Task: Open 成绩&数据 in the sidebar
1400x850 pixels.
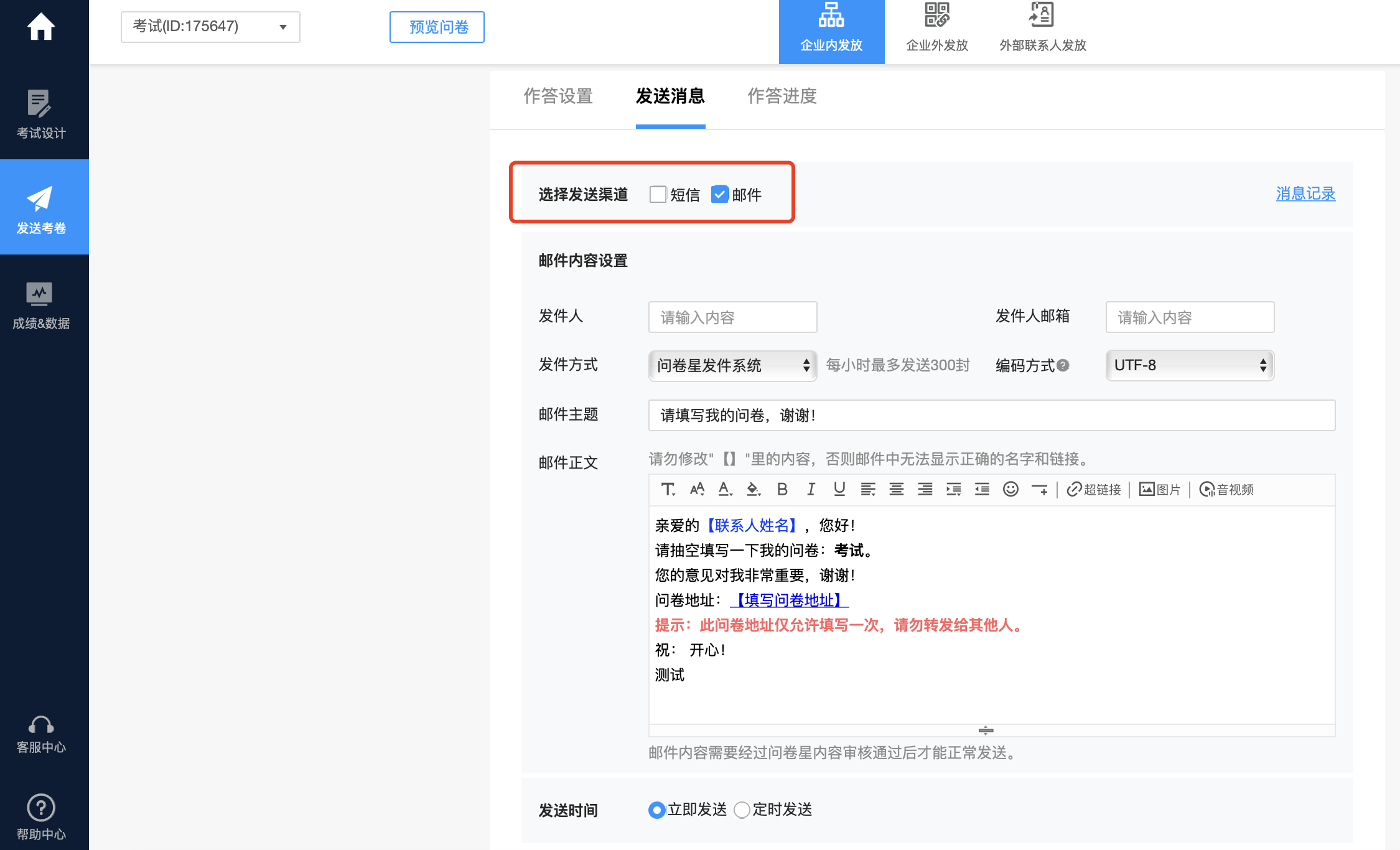Action: pyautogui.click(x=41, y=305)
